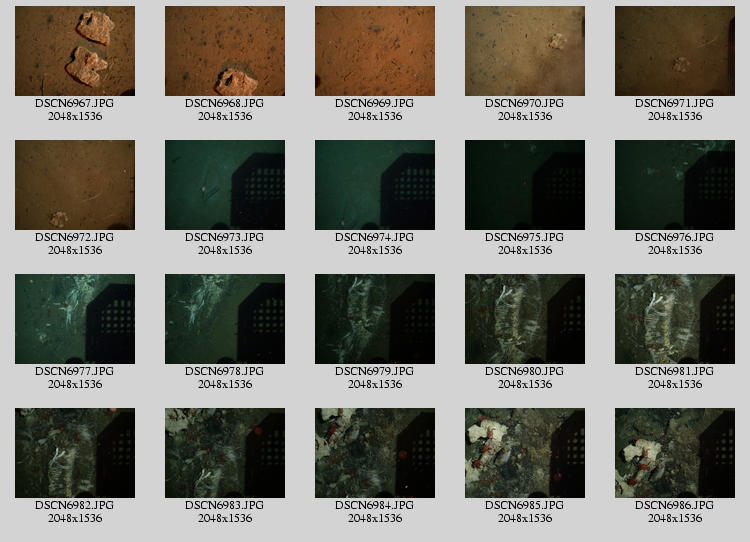Image resolution: width=750 pixels, height=542 pixels.
Task: Click the DSCN6974.JPG filename label
Action: 375,237
